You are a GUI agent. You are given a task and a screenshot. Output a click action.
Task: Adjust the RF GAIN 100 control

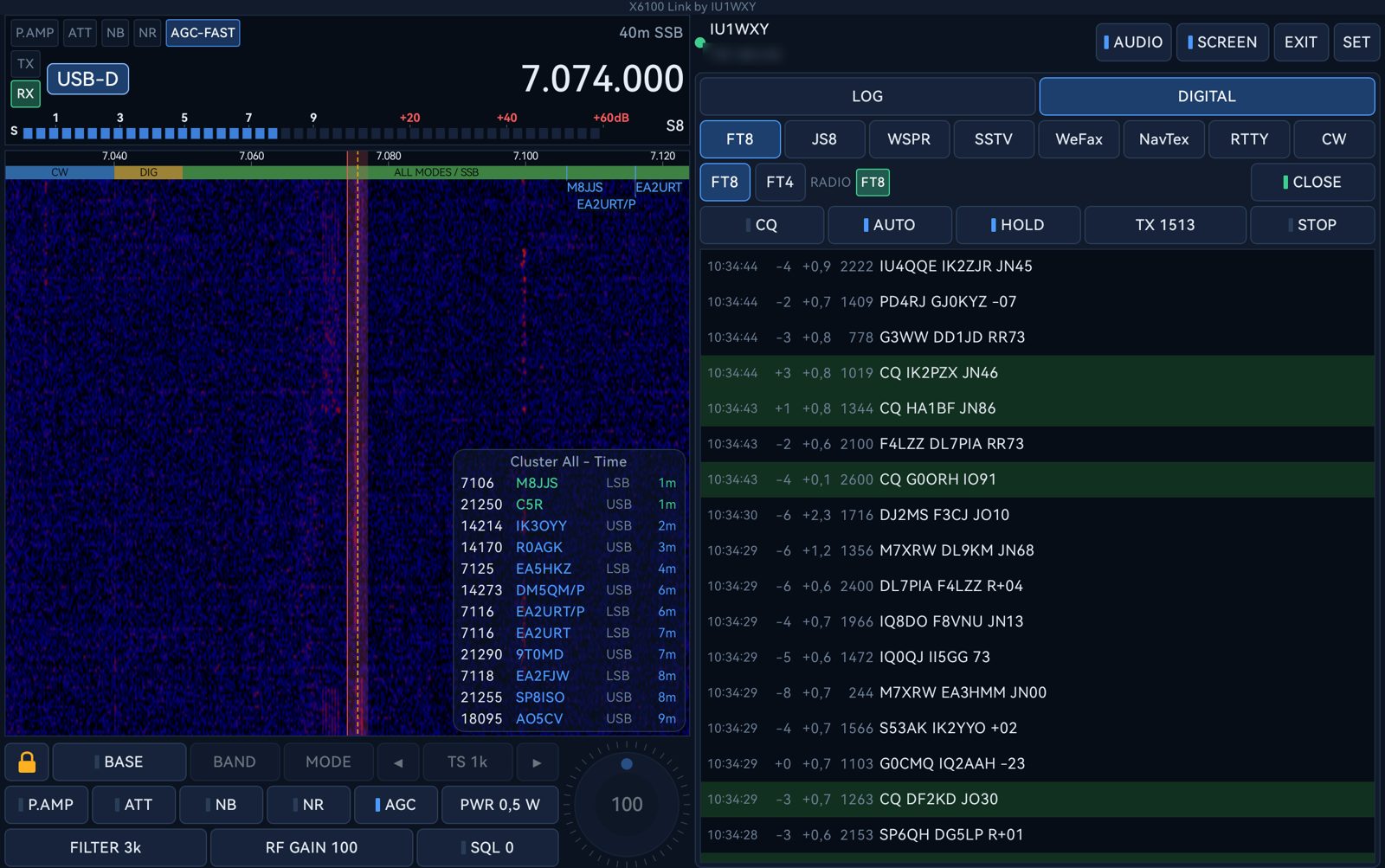(x=312, y=848)
